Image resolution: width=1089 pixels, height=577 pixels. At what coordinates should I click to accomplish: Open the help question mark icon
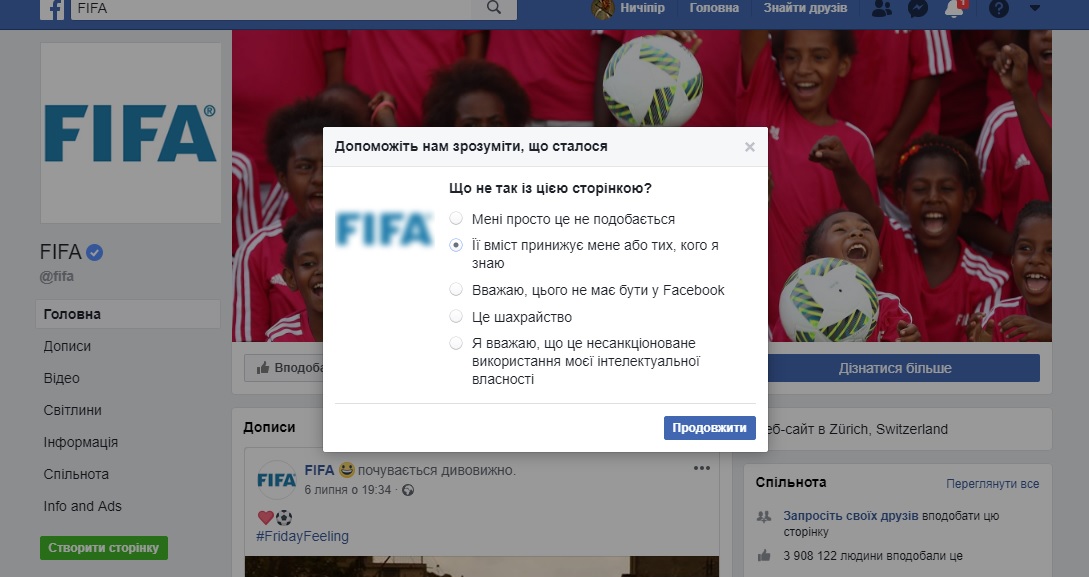point(998,8)
